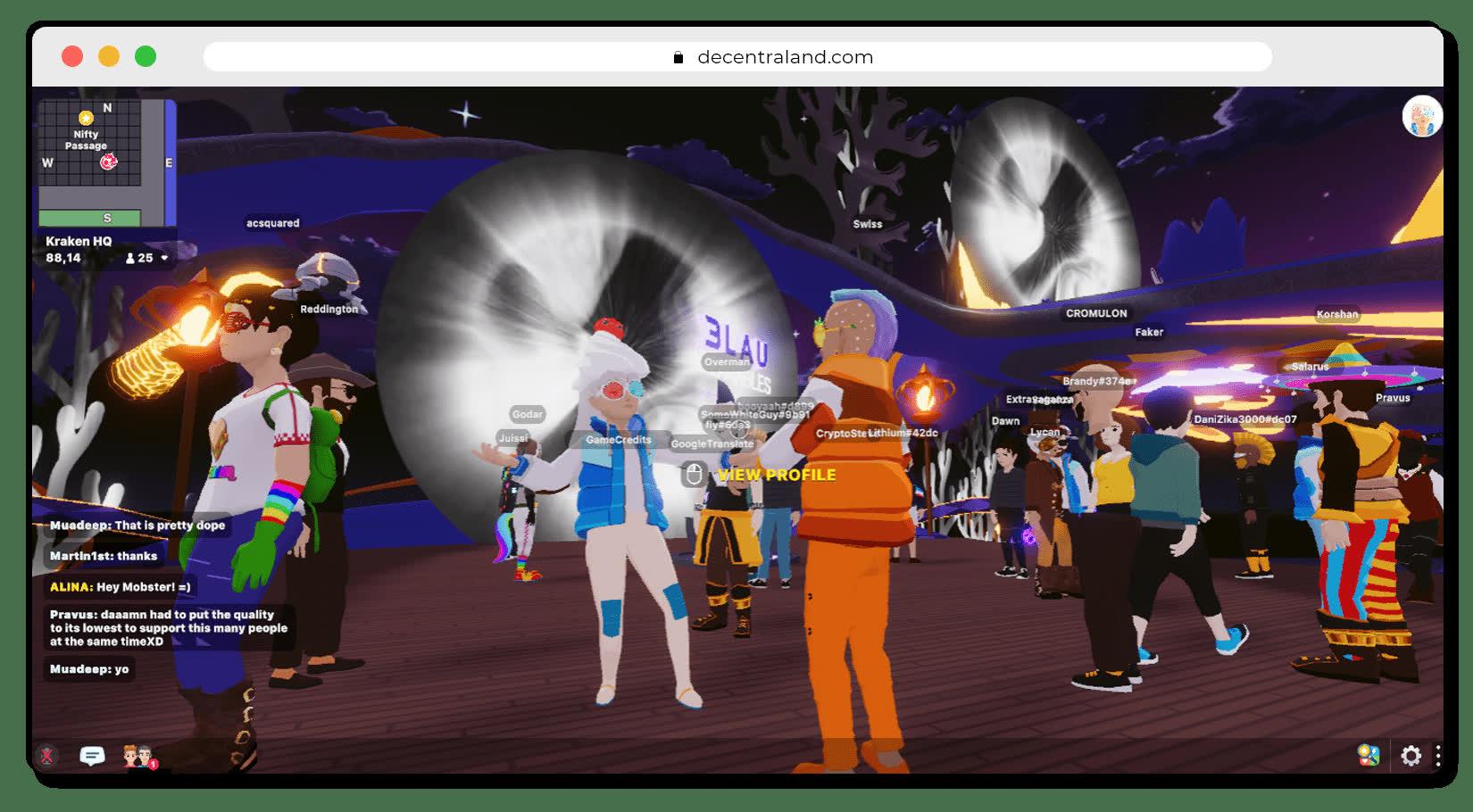Click the browser yellow minimize button
Screen dimensions: 1473x812
coord(109,57)
